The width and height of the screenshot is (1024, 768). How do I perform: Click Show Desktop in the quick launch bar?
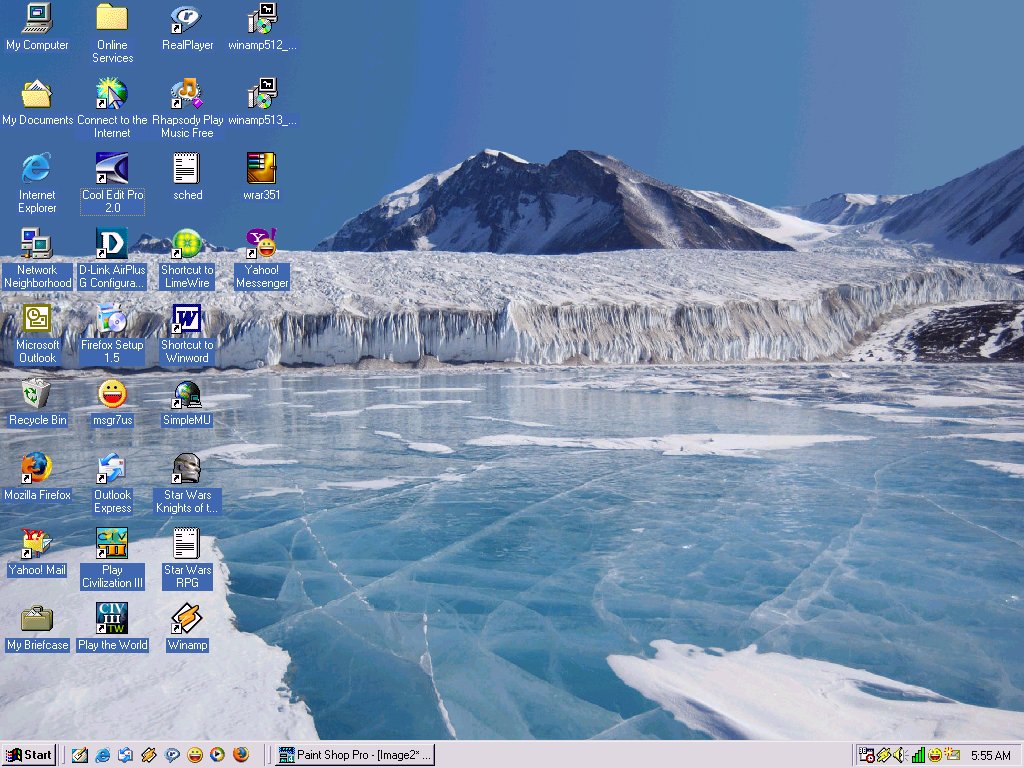[x=80, y=755]
